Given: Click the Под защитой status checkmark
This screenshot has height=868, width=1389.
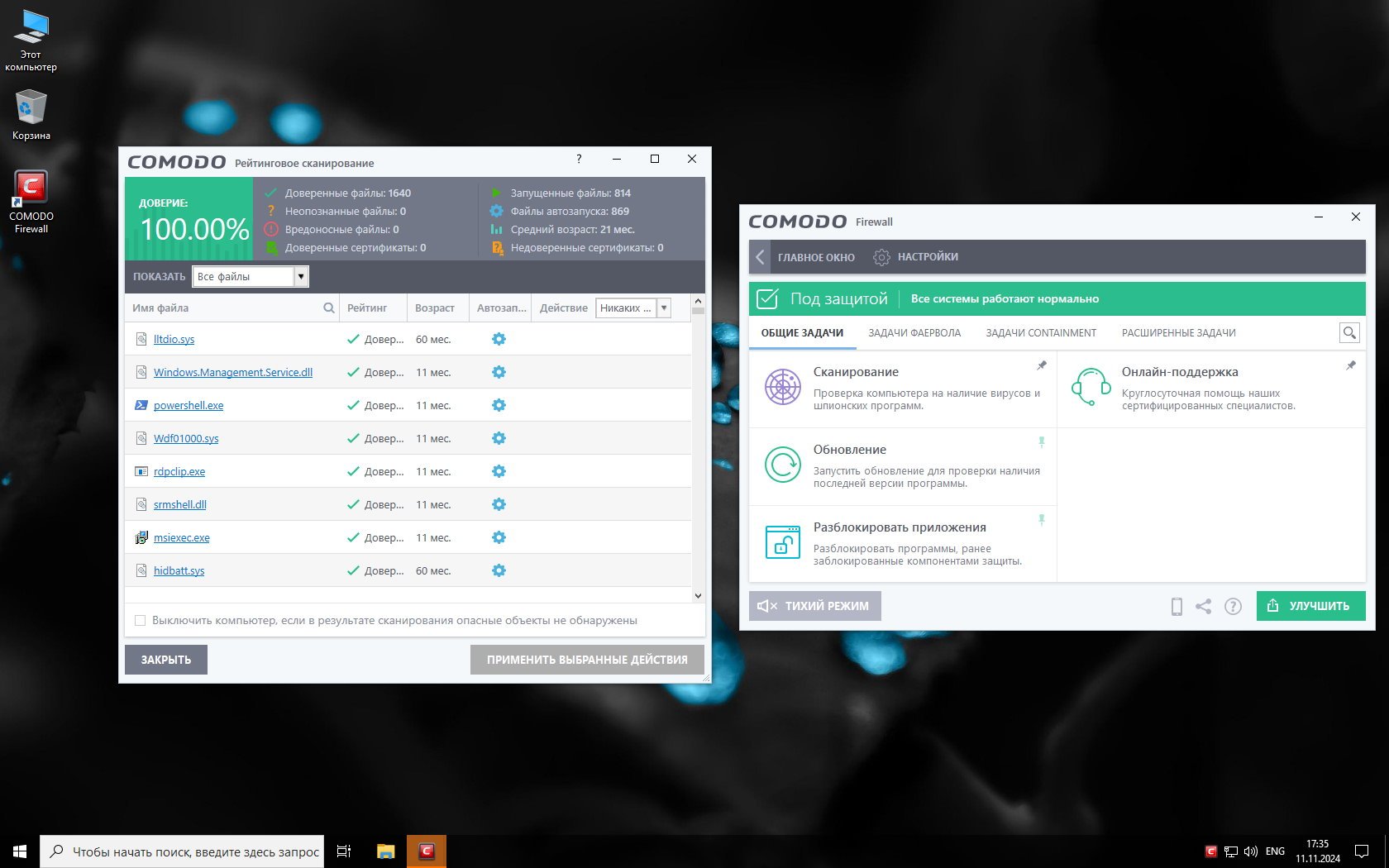Looking at the screenshot, I should pos(767,298).
